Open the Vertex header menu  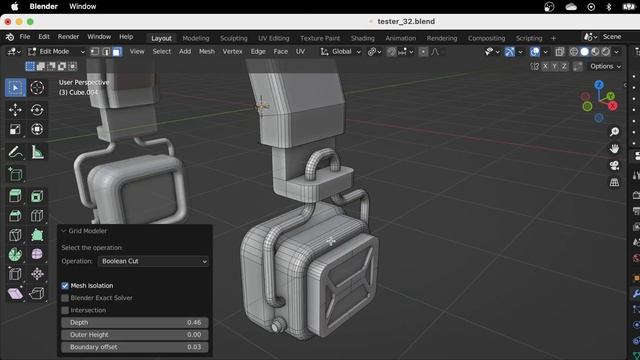click(x=232, y=52)
